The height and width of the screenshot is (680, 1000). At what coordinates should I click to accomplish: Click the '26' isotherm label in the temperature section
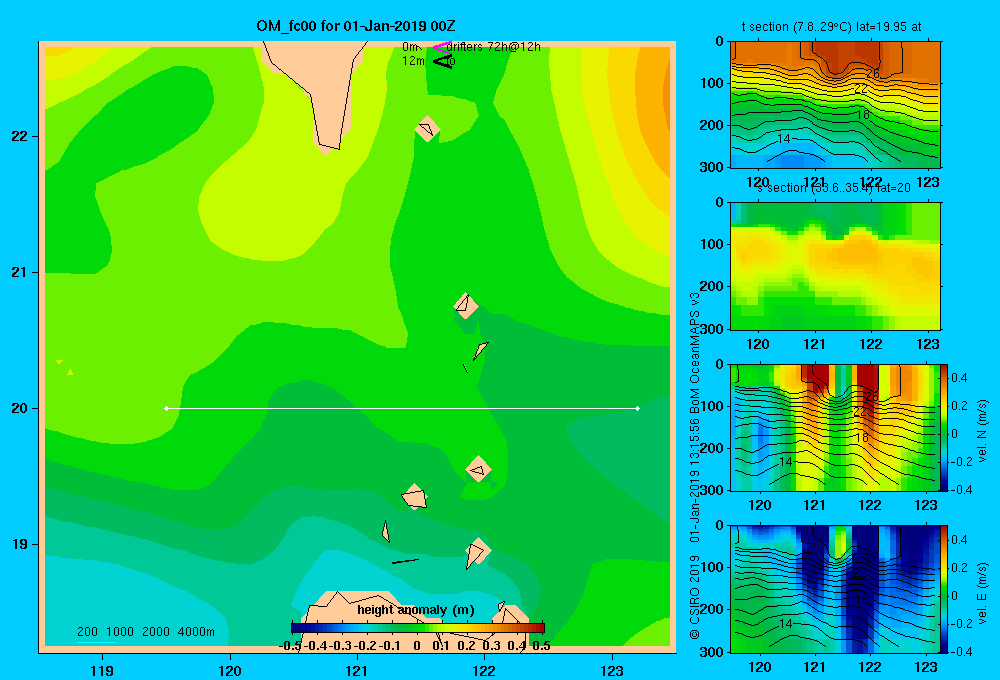pos(872,74)
